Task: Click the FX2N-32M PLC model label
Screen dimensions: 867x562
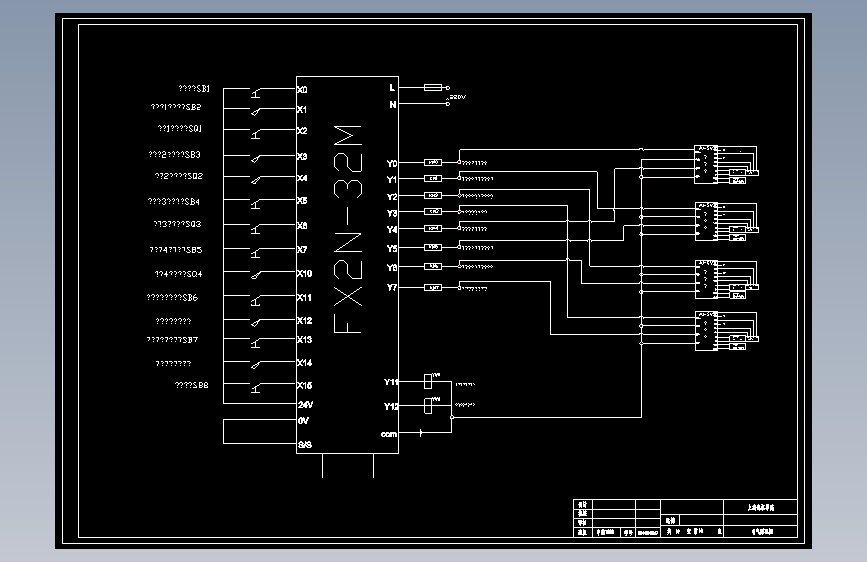Action: point(348,230)
